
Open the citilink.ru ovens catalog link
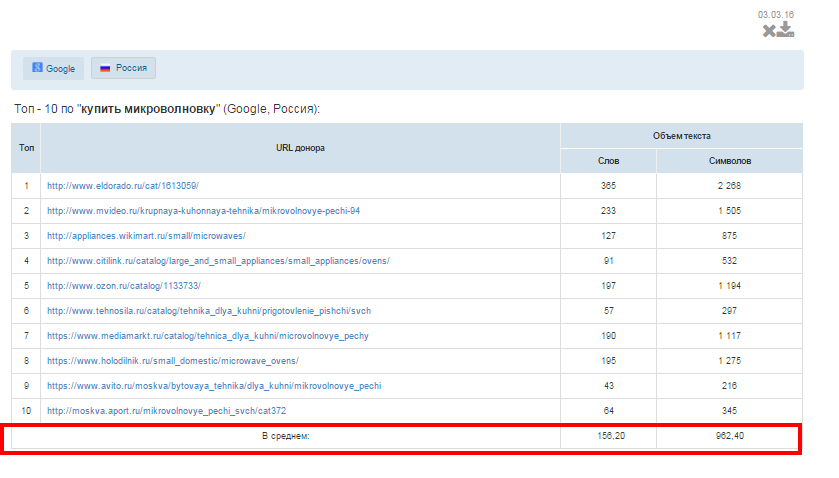coord(218,261)
